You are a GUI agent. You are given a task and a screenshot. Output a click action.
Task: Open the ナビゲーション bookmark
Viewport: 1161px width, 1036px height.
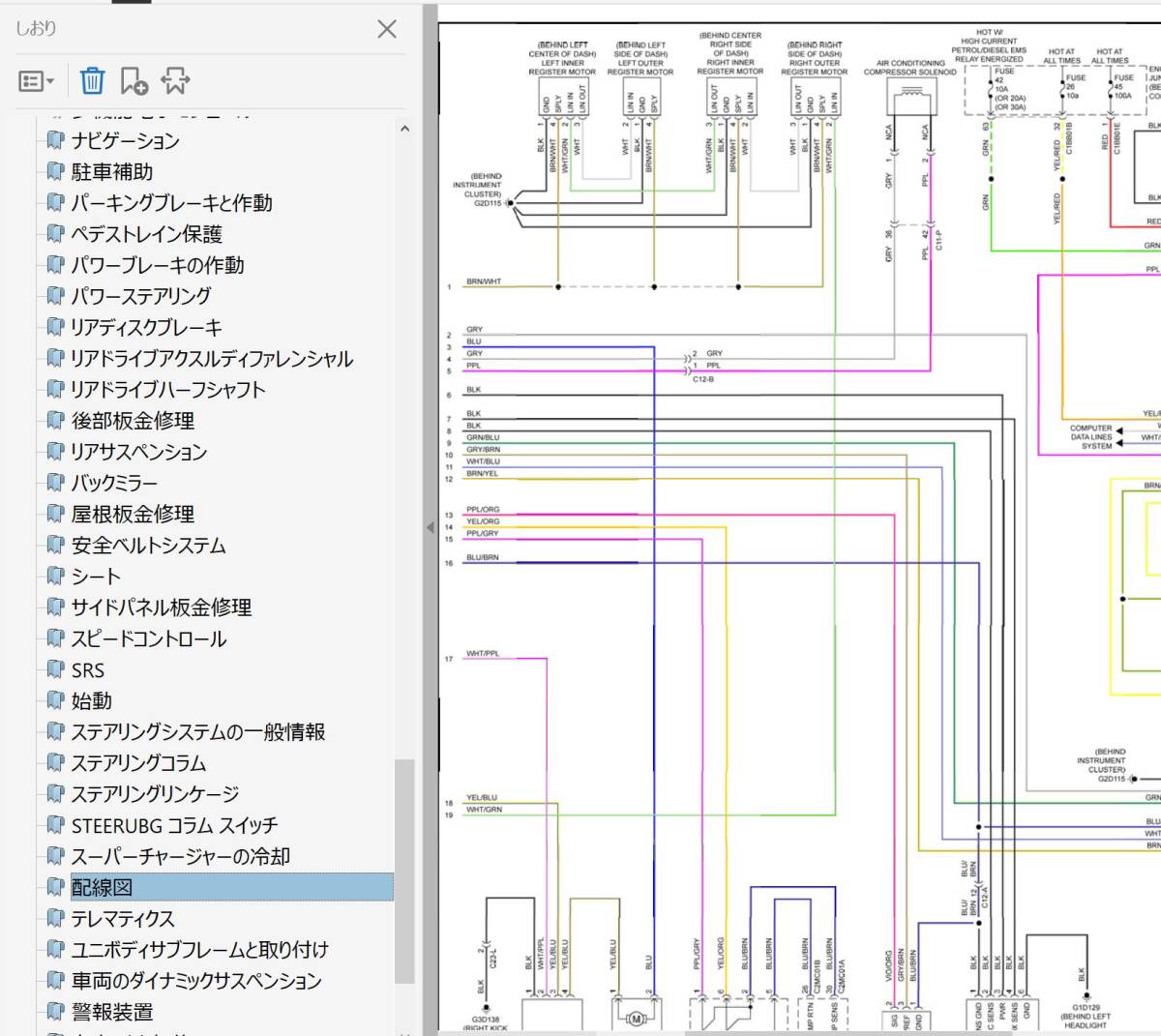[126, 141]
